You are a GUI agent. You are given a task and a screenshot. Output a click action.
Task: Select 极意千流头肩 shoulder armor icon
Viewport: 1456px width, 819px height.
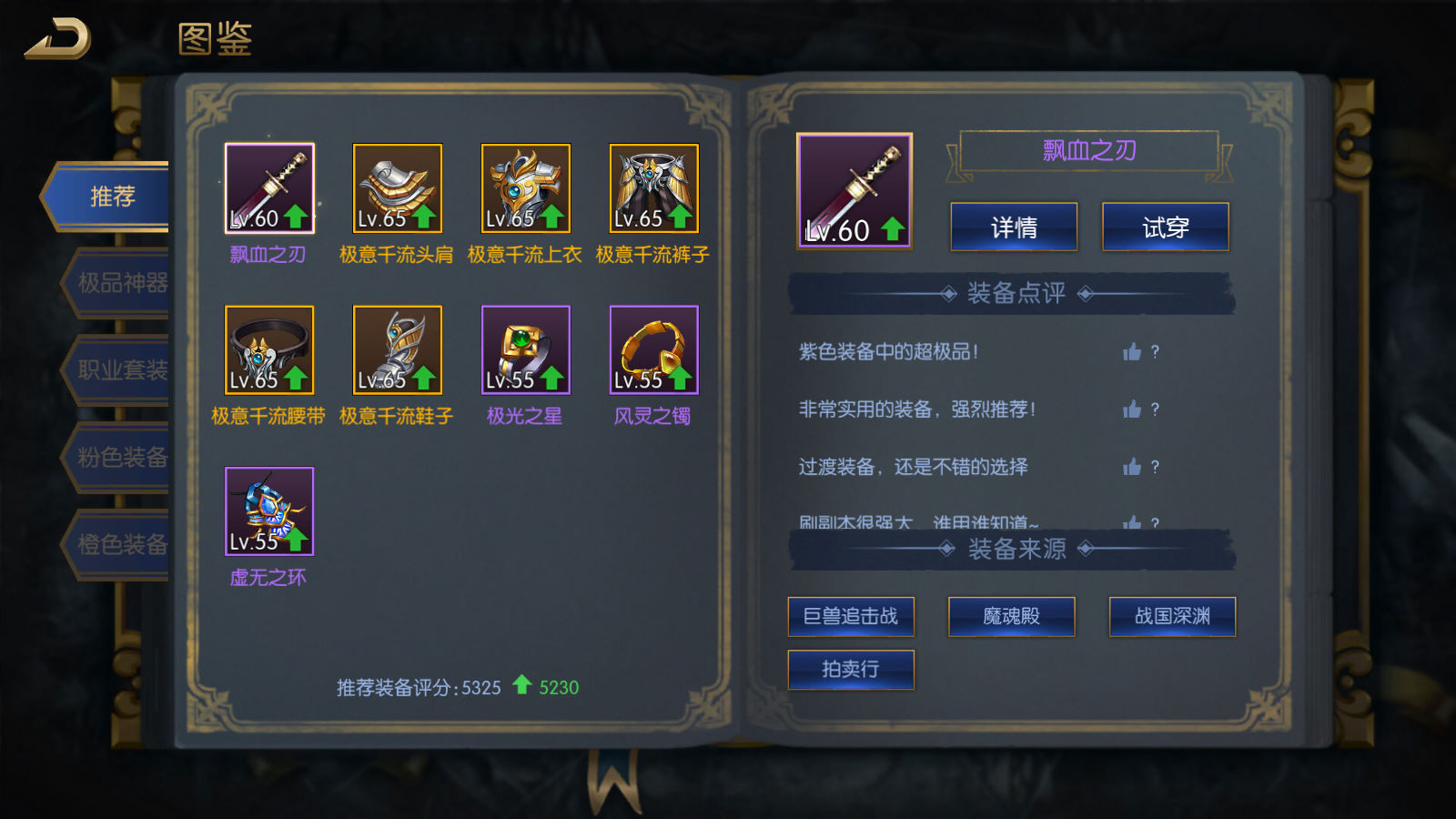pyautogui.click(x=398, y=188)
